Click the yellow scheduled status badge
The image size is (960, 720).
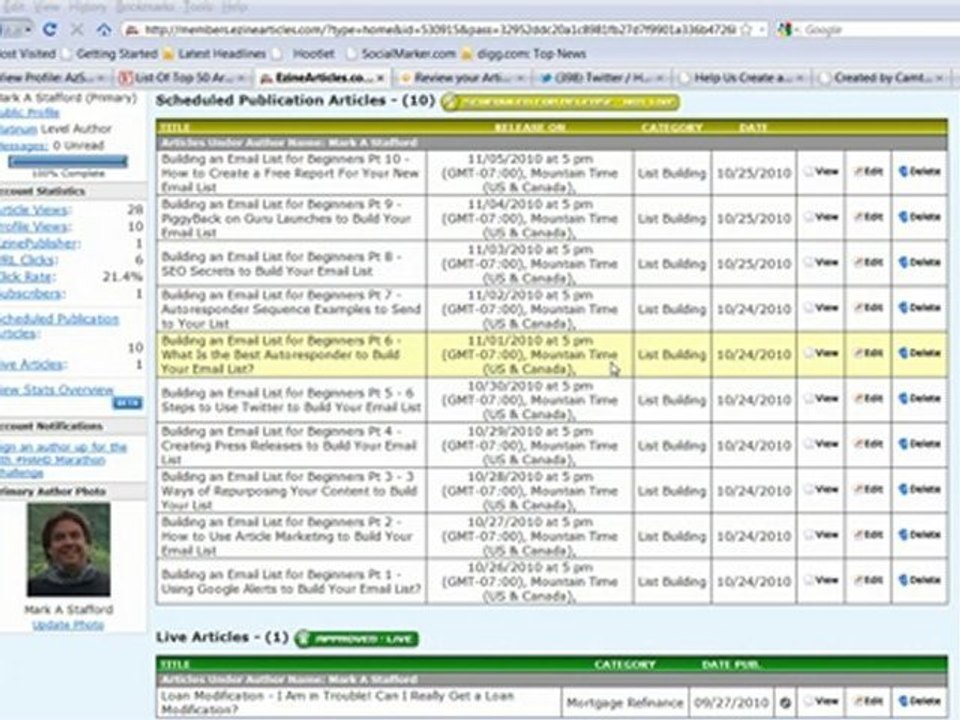tap(560, 102)
